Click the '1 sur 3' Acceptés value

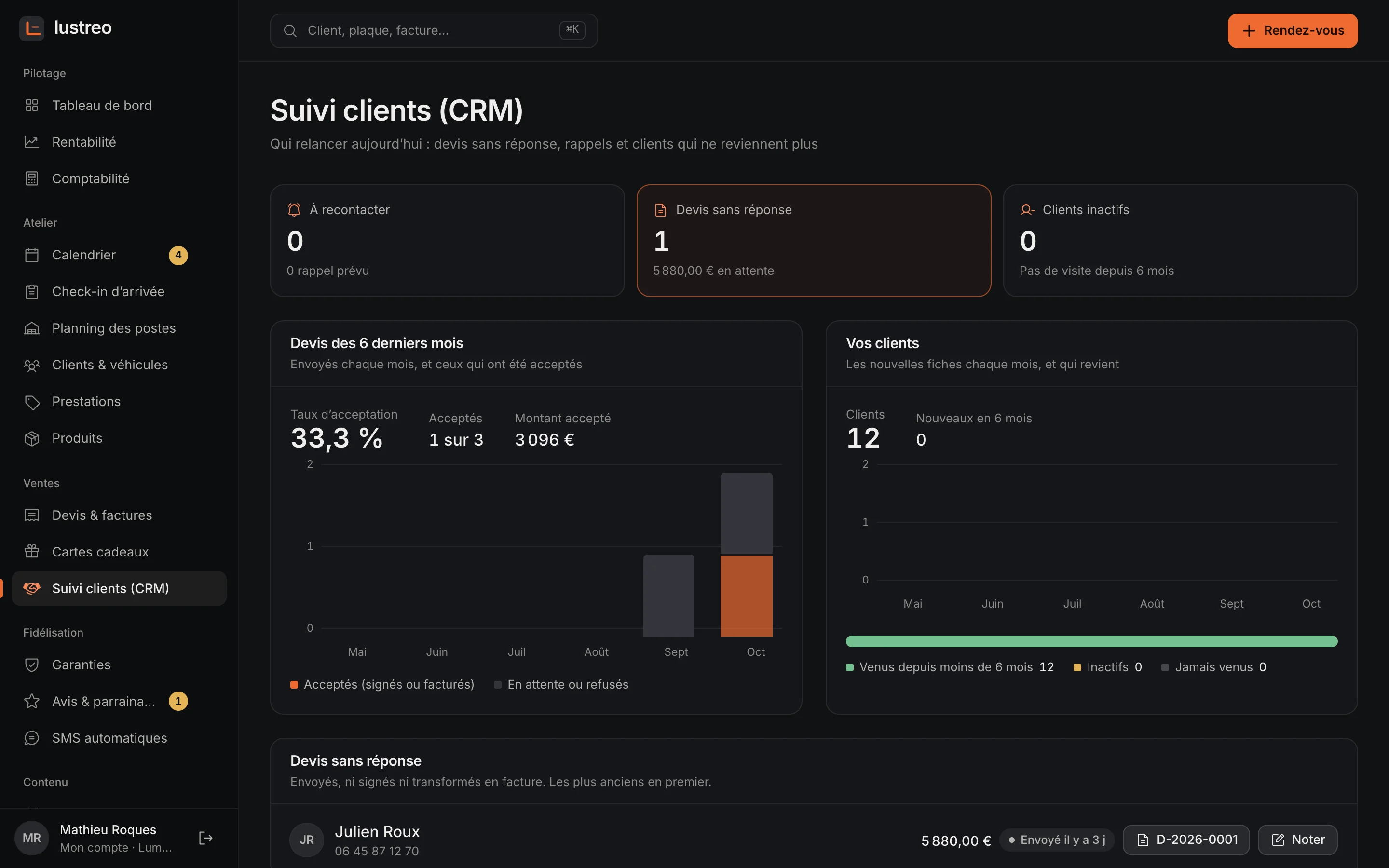456,440
